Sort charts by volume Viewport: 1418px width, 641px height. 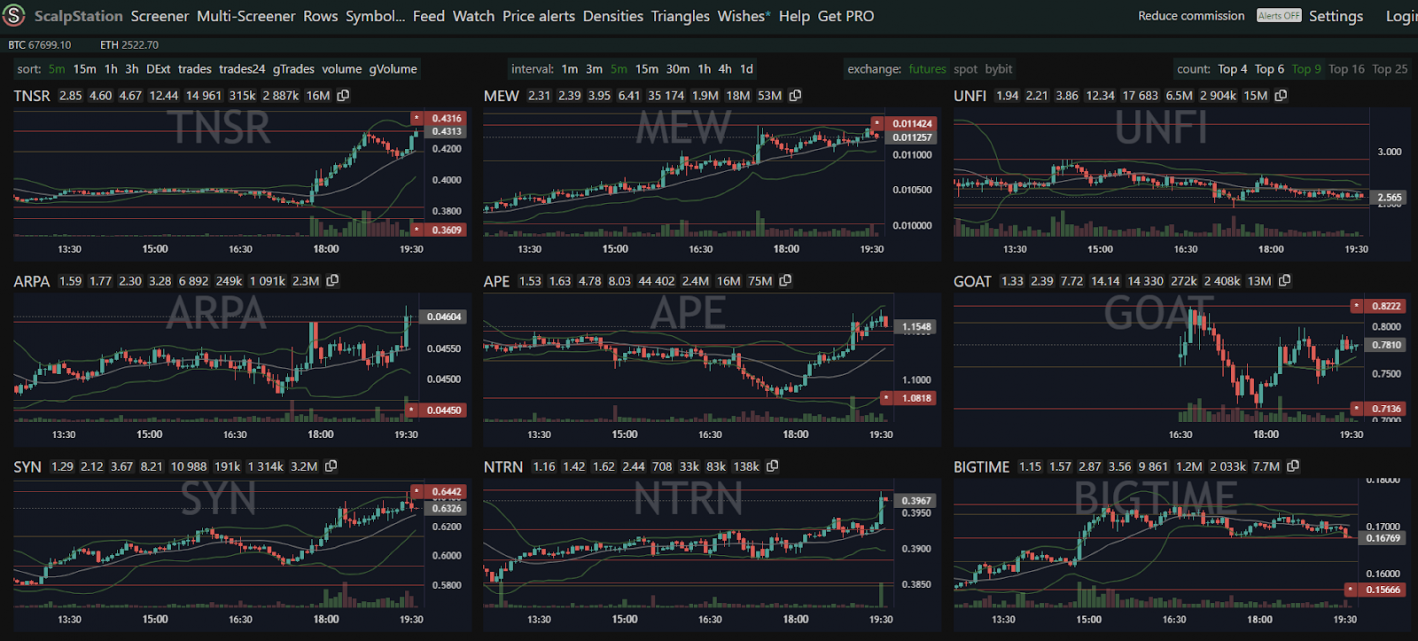tap(342, 69)
